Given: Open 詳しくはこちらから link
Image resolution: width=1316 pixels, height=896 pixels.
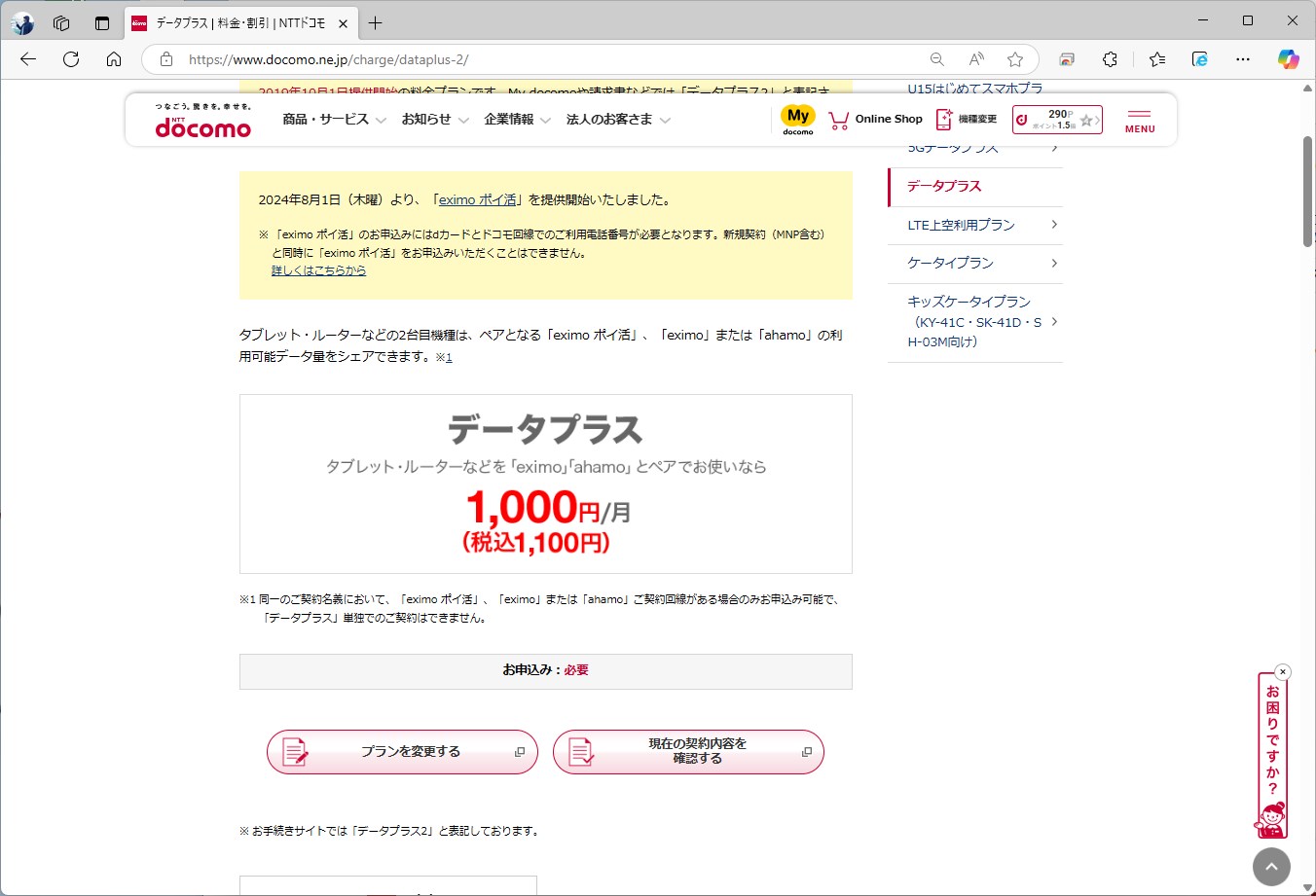Looking at the screenshot, I should tap(318, 270).
